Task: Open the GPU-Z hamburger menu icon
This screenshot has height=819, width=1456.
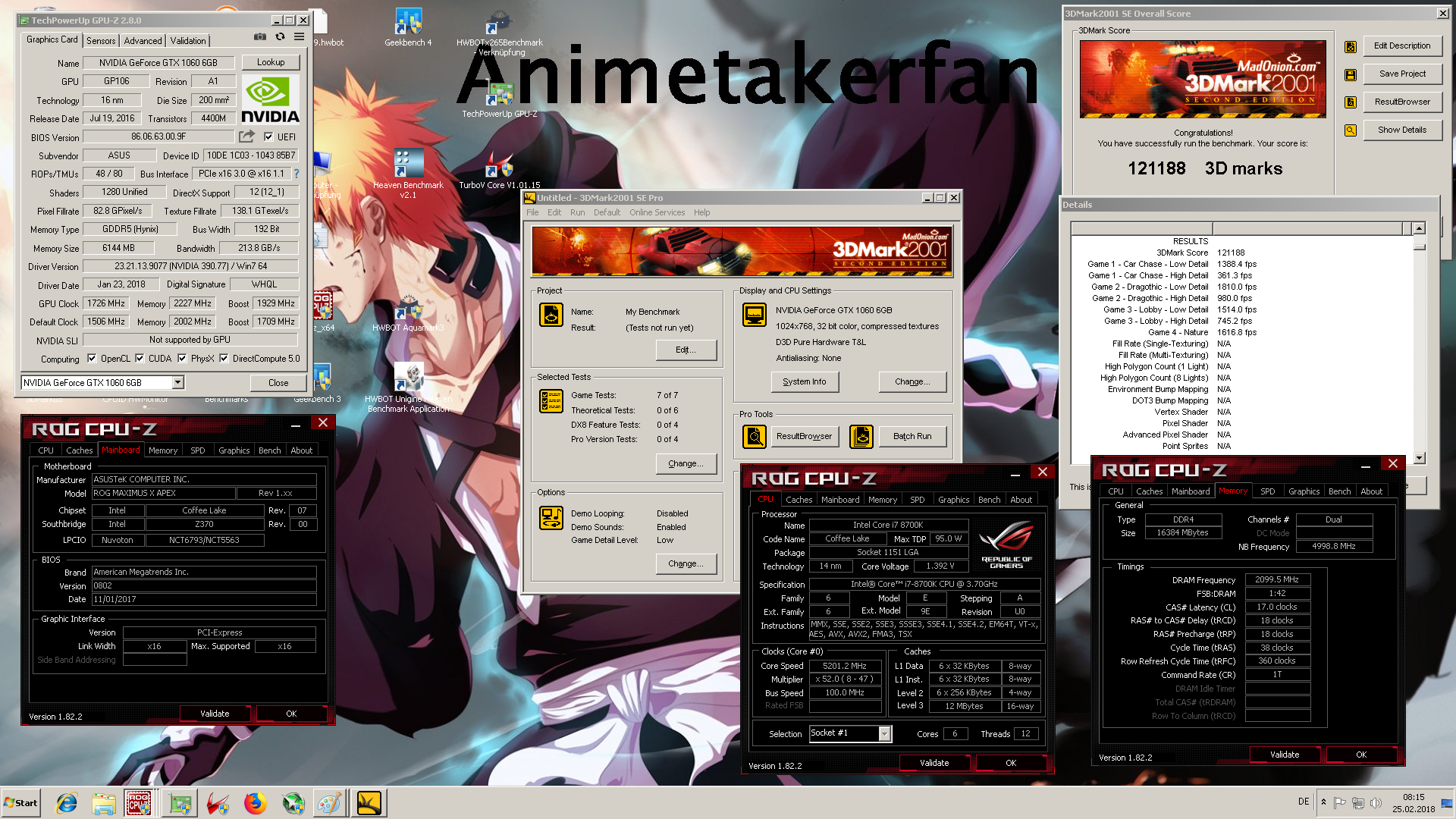Action: 300,36
